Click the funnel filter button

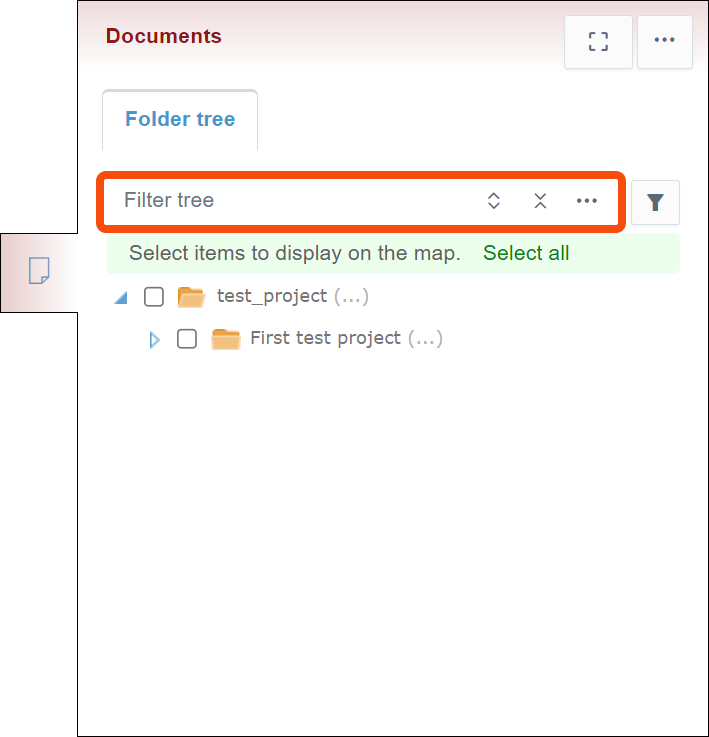[655, 203]
